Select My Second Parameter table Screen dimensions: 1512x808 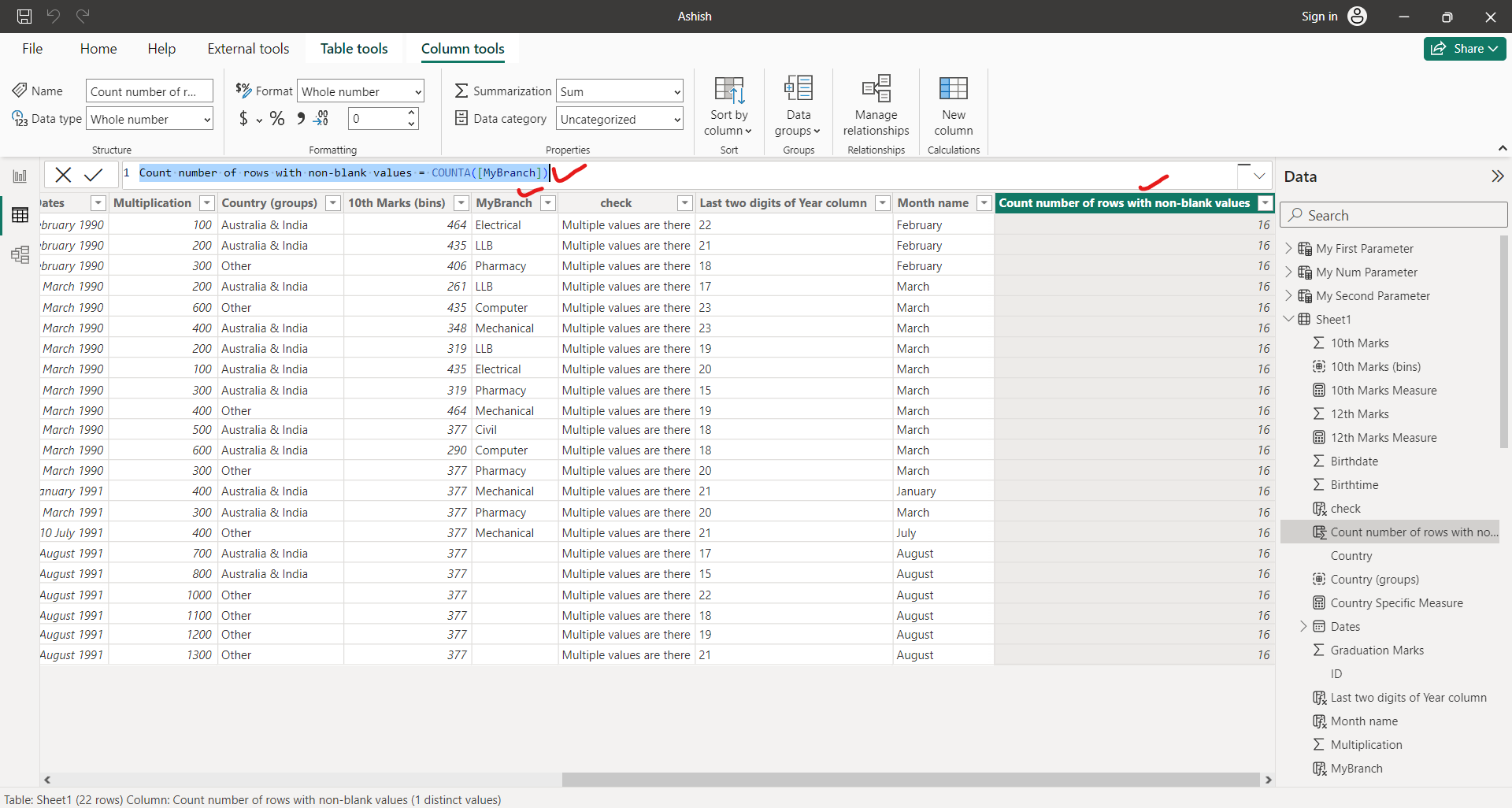(x=1373, y=296)
